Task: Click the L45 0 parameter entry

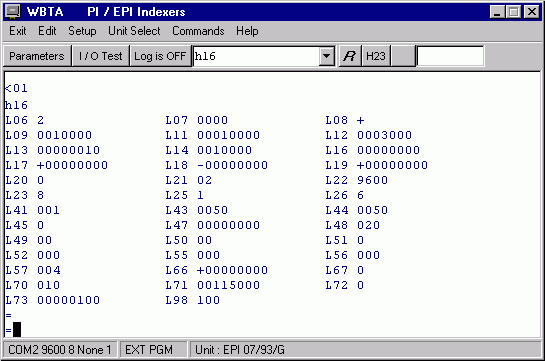Action: 24,225
